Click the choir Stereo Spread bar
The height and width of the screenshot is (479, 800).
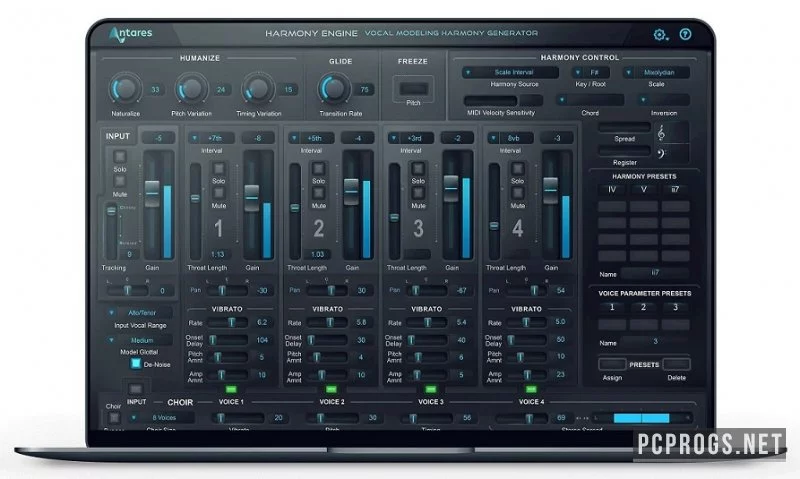point(641,418)
